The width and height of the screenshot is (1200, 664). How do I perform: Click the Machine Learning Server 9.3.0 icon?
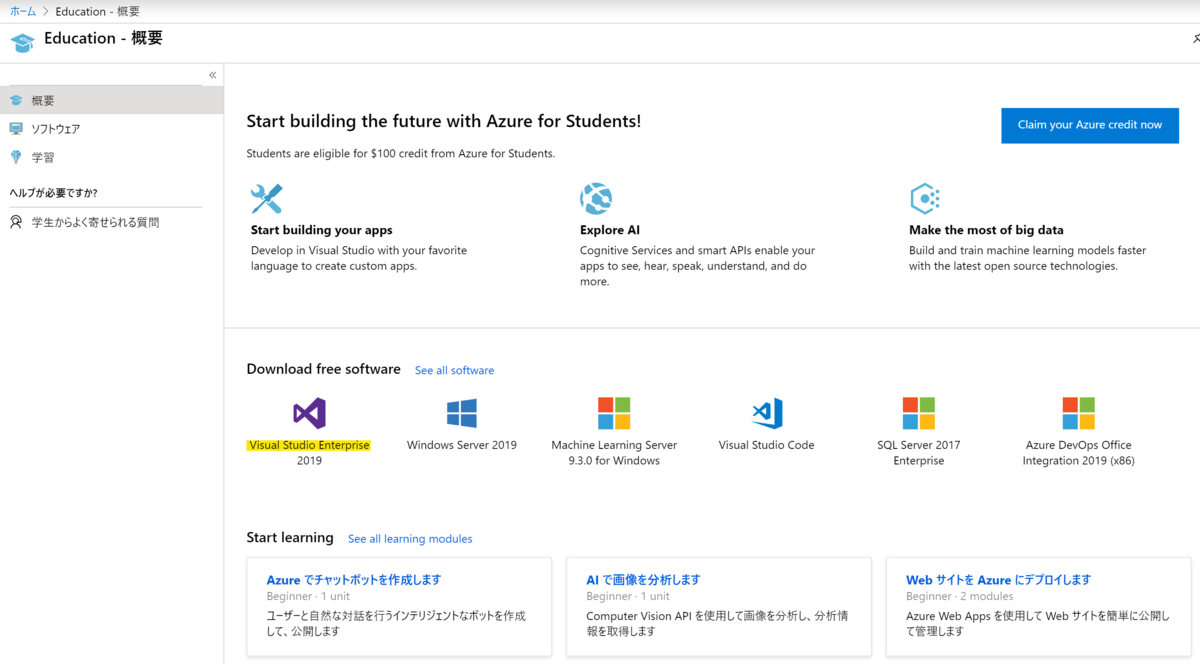pos(613,413)
